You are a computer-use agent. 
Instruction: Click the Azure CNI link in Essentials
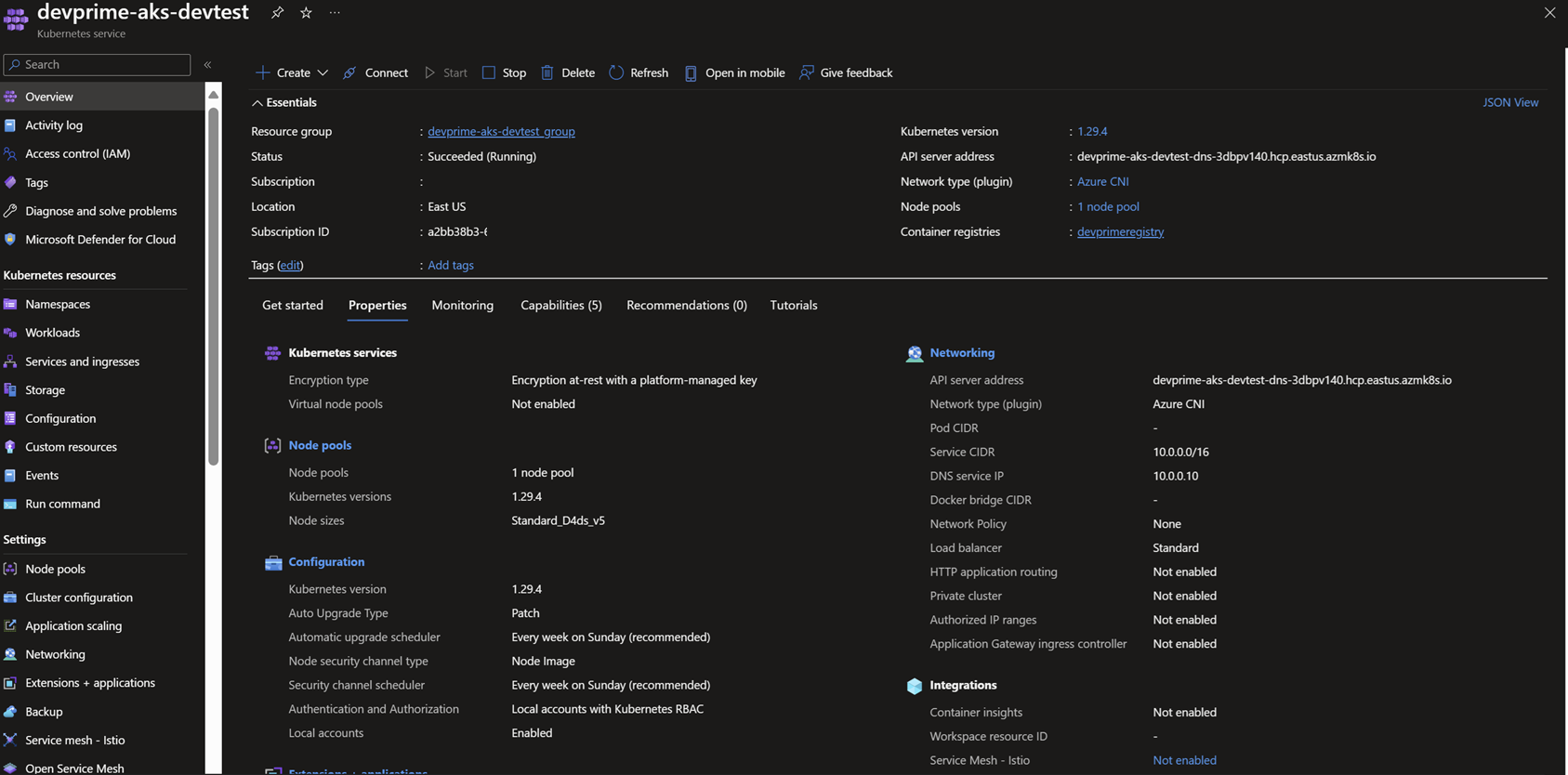coord(1103,181)
